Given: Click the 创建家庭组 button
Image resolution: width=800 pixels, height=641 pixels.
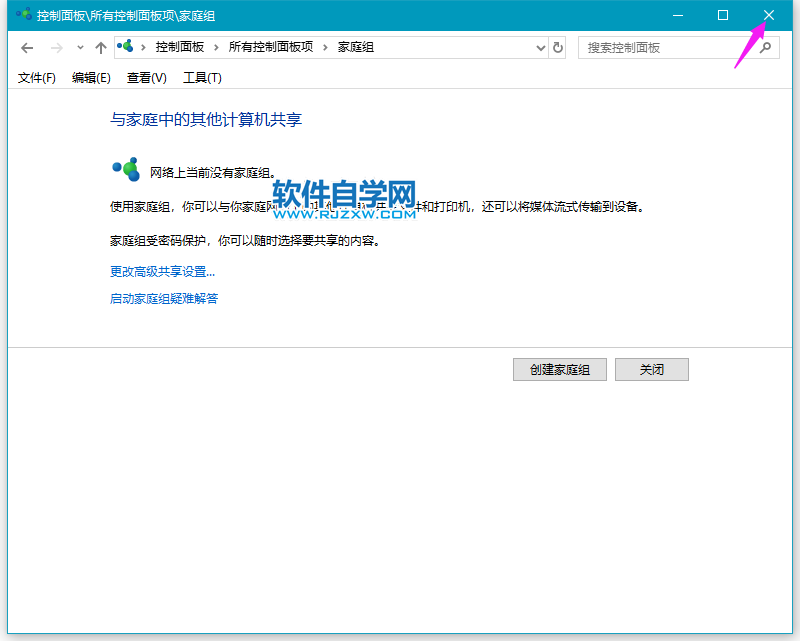Looking at the screenshot, I should pos(559,370).
